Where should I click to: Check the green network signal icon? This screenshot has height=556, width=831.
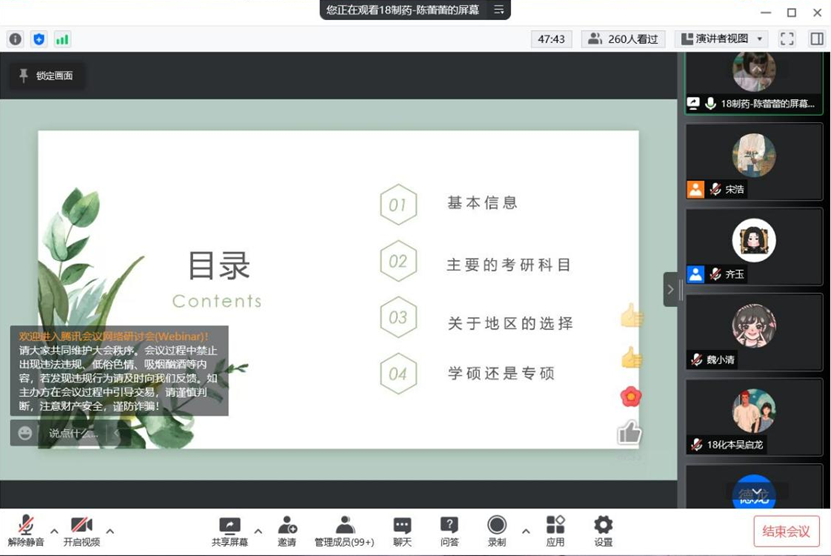tap(62, 39)
